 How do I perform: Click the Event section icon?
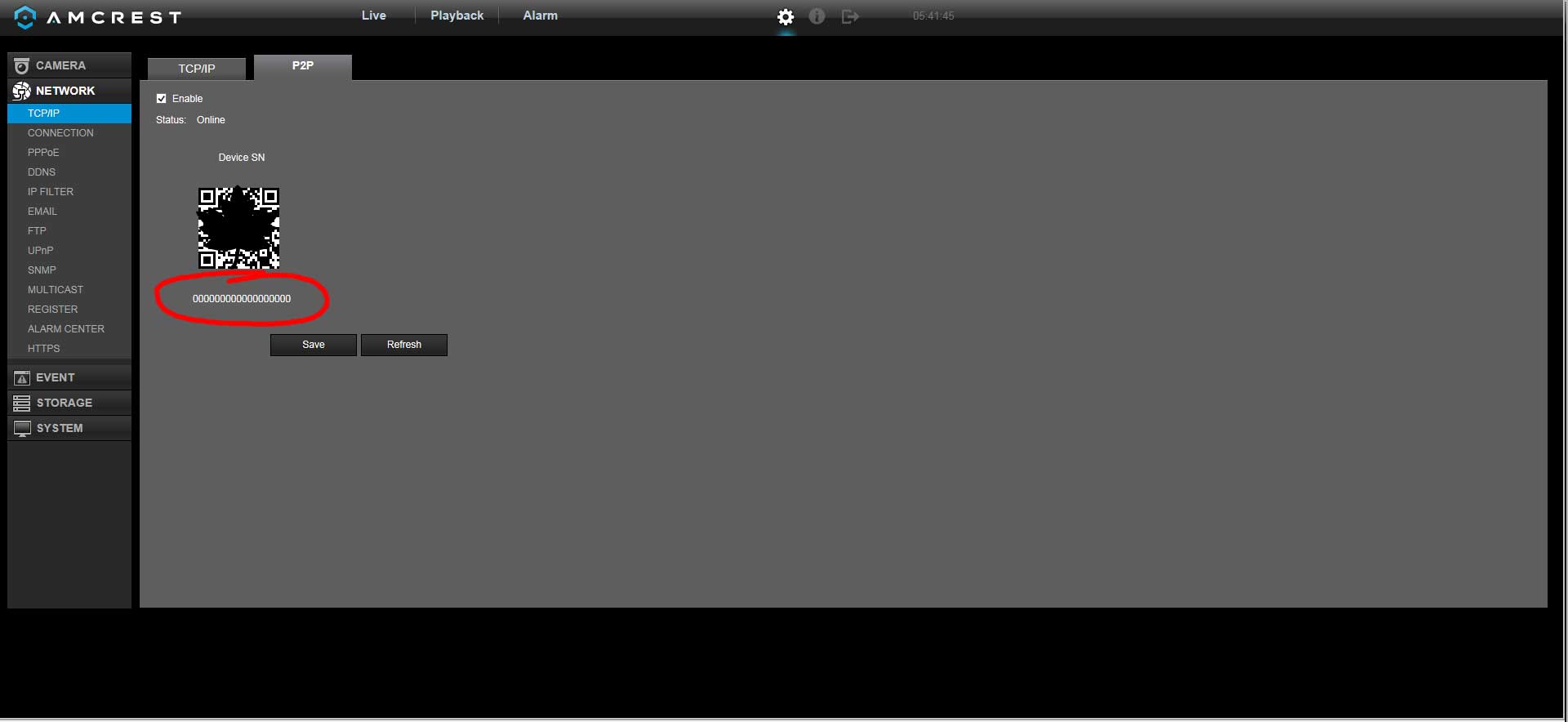[x=22, y=377]
